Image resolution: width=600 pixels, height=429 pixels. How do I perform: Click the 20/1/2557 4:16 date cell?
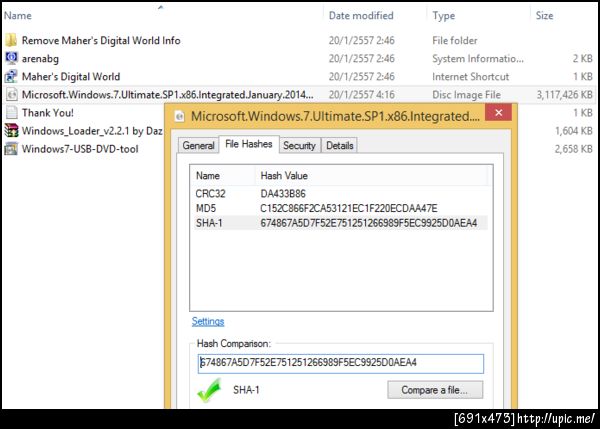click(x=361, y=95)
